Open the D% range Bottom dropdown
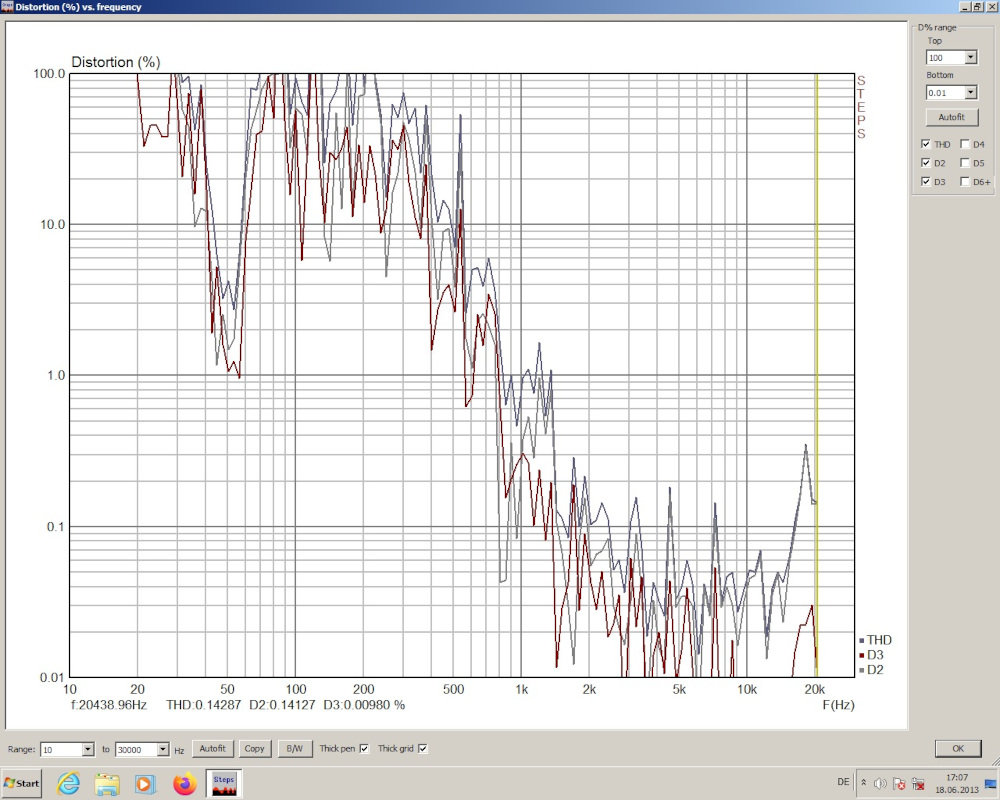The height and width of the screenshot is (800, 1000). (x=970, y=93)
